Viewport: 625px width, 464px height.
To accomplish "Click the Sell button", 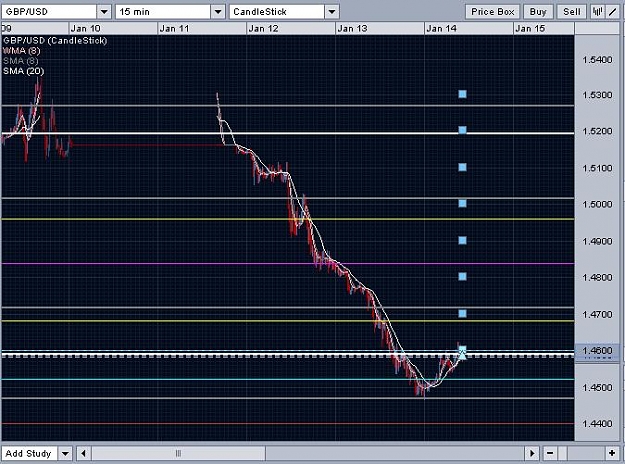I will tap(572, 12).
